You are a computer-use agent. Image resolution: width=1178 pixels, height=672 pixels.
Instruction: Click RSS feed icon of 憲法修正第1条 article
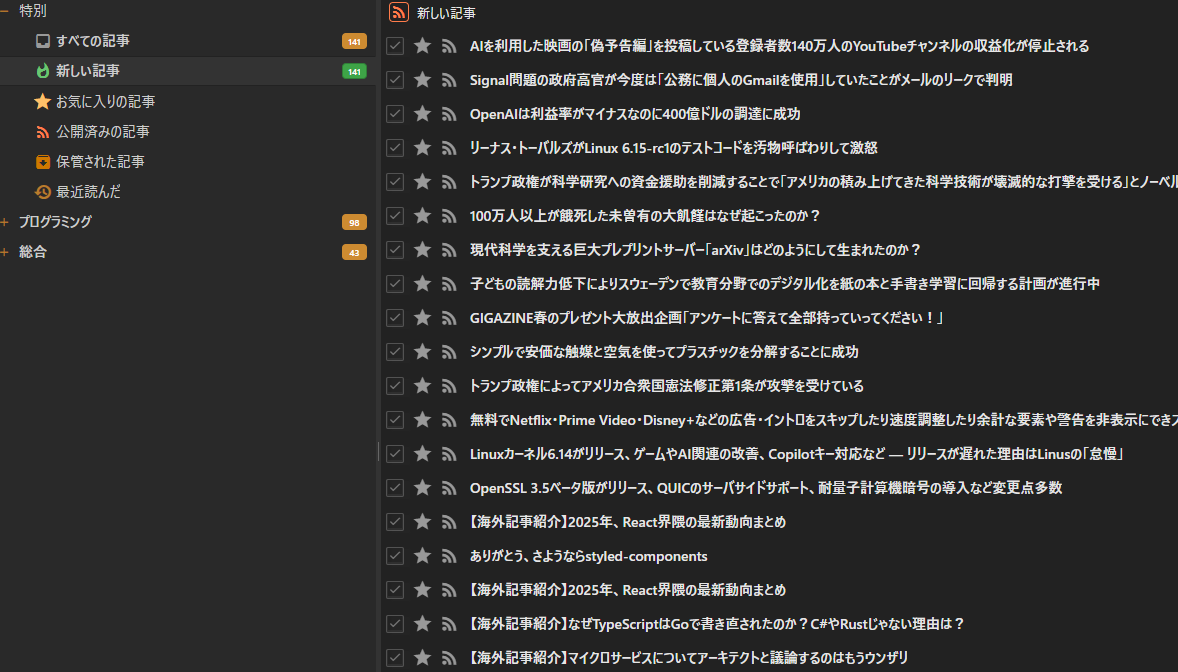pos(449,386)
